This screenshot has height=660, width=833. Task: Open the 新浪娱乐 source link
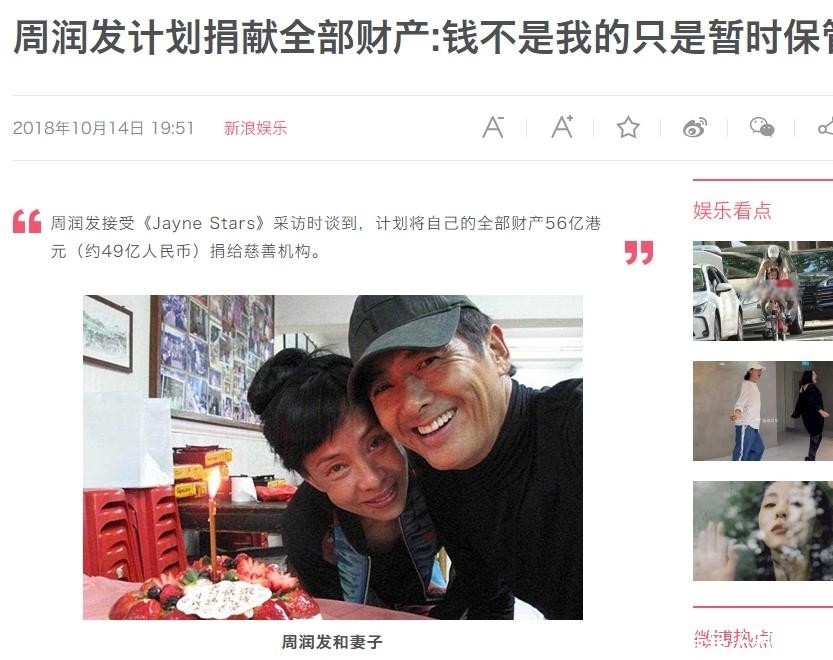tap(256, 128)
